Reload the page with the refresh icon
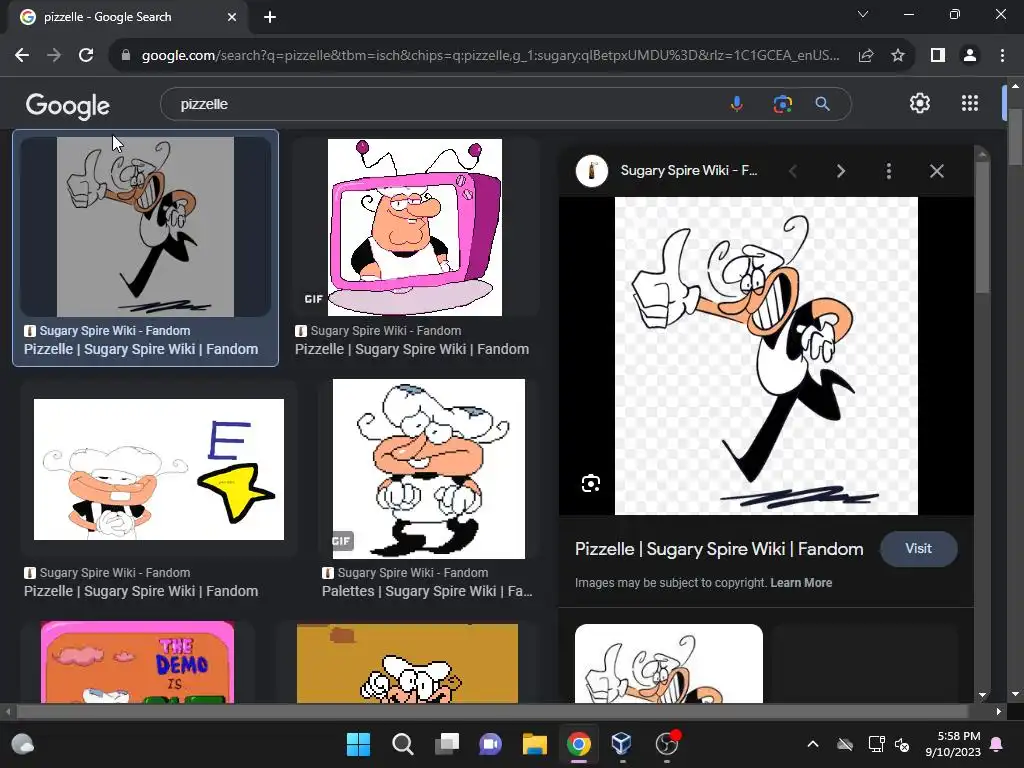Screen dimensions: 1024x768 click(x=86, y=56)
